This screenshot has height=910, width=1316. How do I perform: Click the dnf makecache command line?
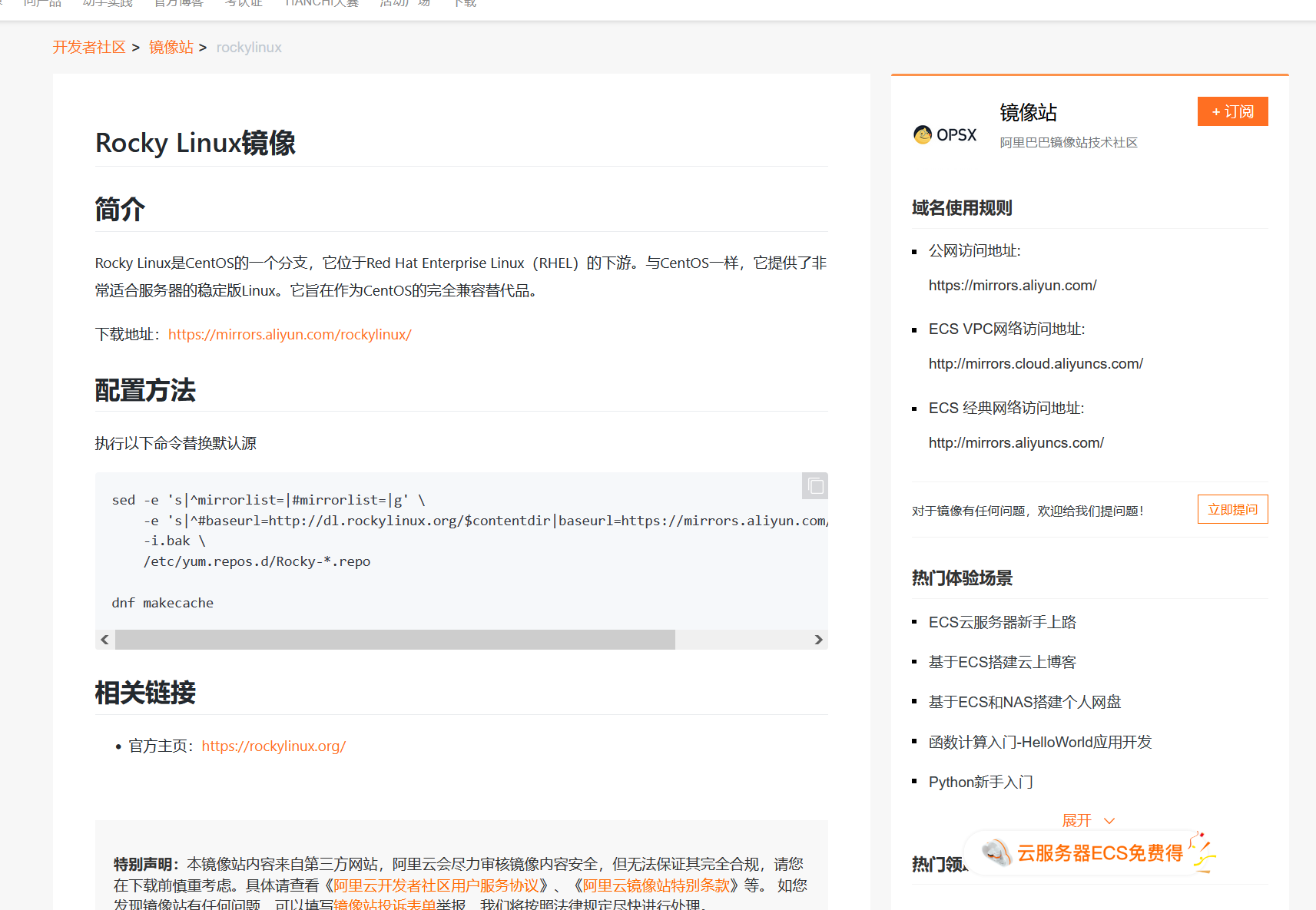point(163,603)
